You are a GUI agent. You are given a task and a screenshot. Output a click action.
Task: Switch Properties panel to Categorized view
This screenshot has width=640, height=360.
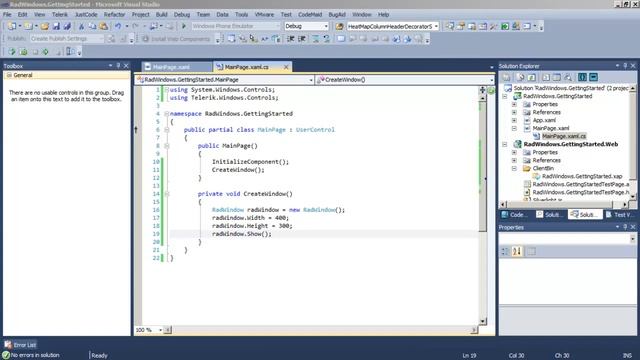pyautogui.click(x=505, y=251)
